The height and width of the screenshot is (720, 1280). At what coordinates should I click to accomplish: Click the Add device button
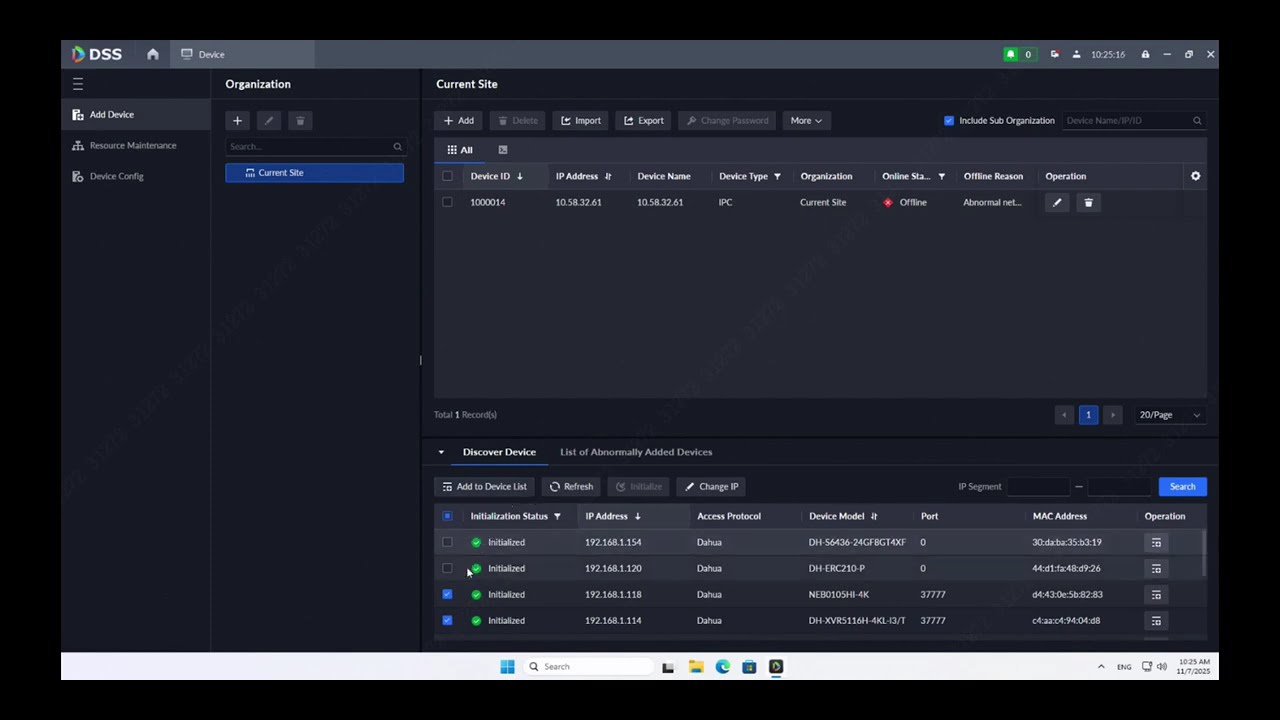click(459, 120)
